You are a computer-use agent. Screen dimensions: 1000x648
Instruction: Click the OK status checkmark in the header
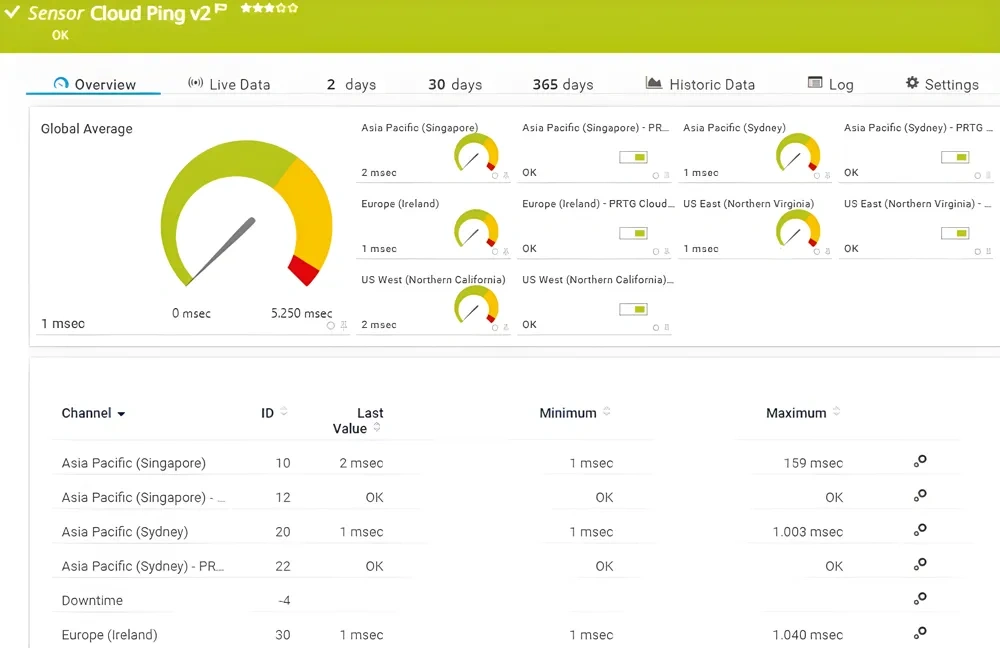(12, 11)
